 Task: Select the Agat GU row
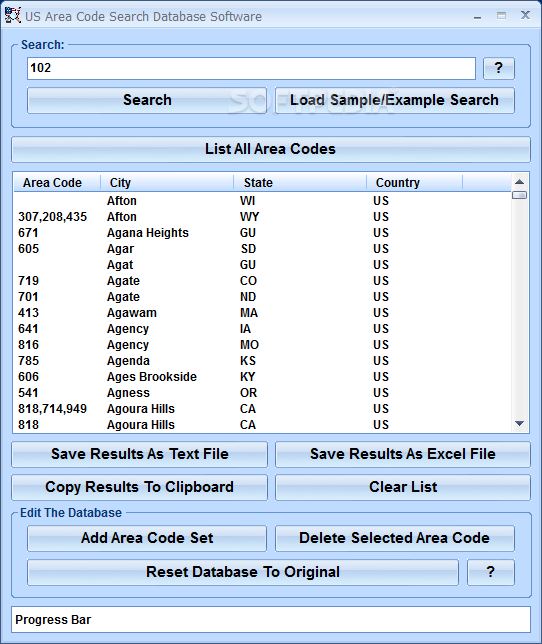[263, 265]
